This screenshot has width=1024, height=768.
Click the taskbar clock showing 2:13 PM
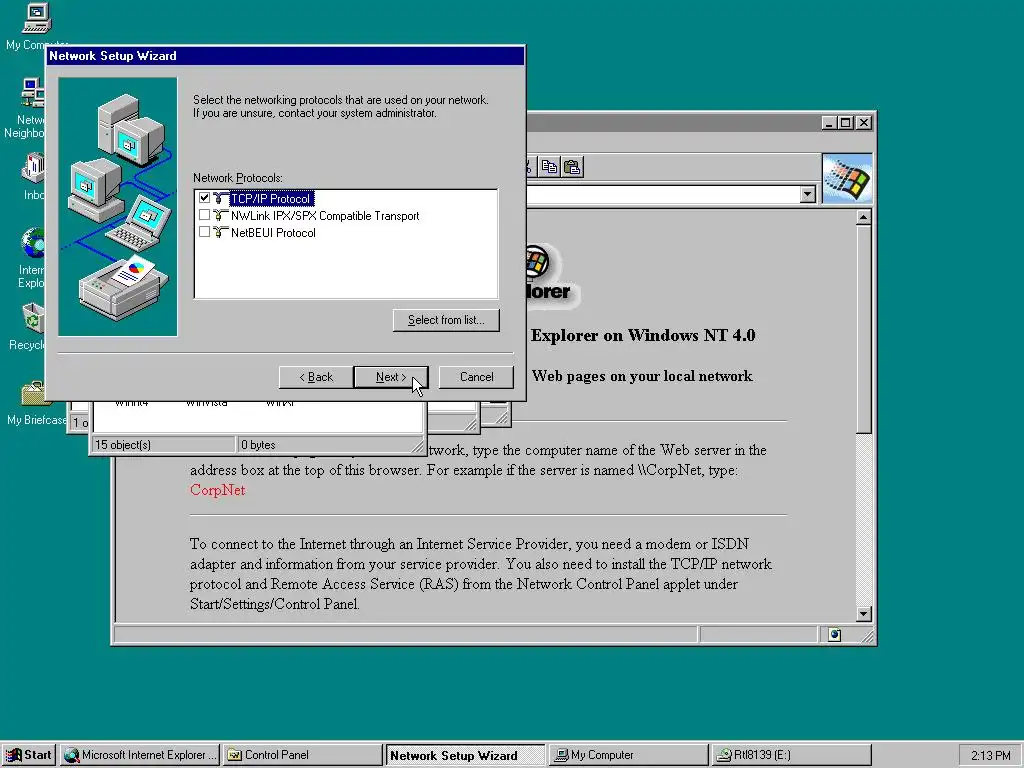pos(990,756)
